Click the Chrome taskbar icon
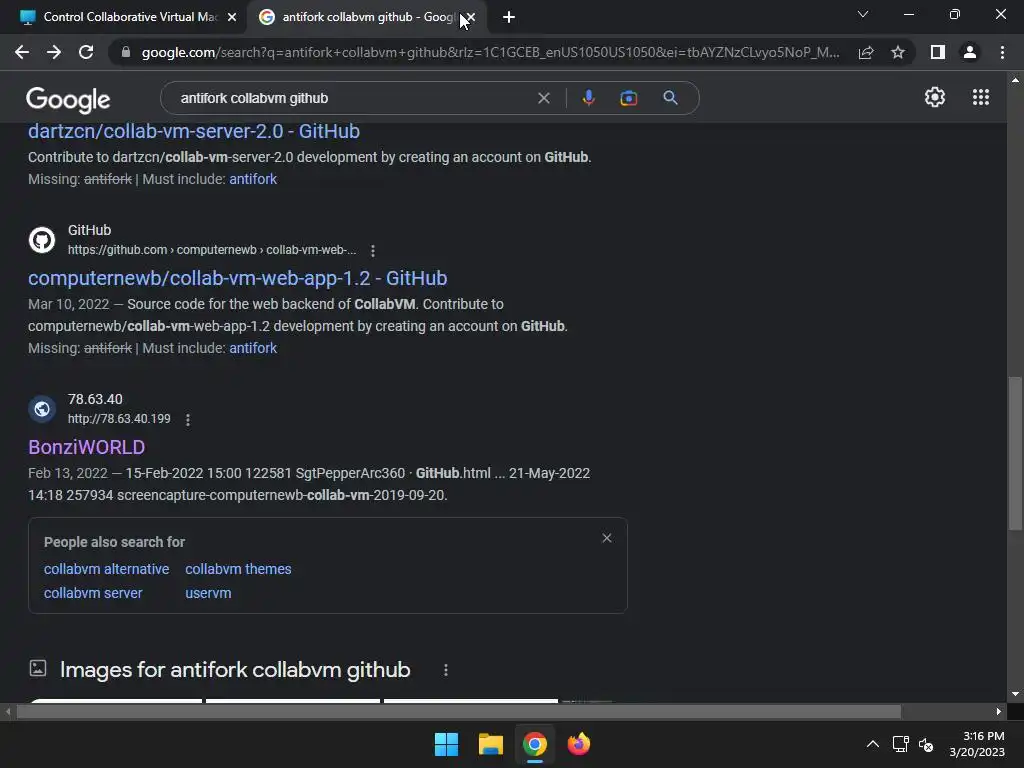This screenshot has height=768, width=1024. coord(535,744)
